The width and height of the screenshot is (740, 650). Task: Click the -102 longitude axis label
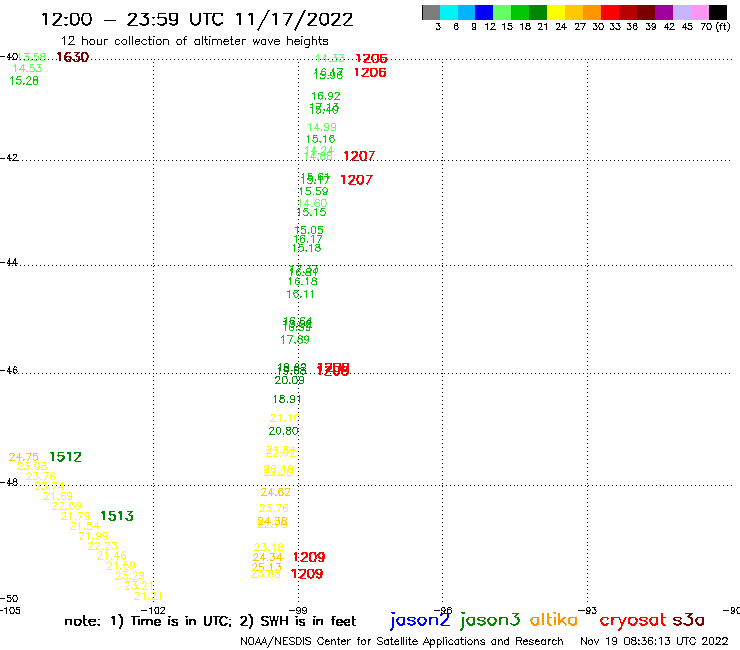coord(154,610)
